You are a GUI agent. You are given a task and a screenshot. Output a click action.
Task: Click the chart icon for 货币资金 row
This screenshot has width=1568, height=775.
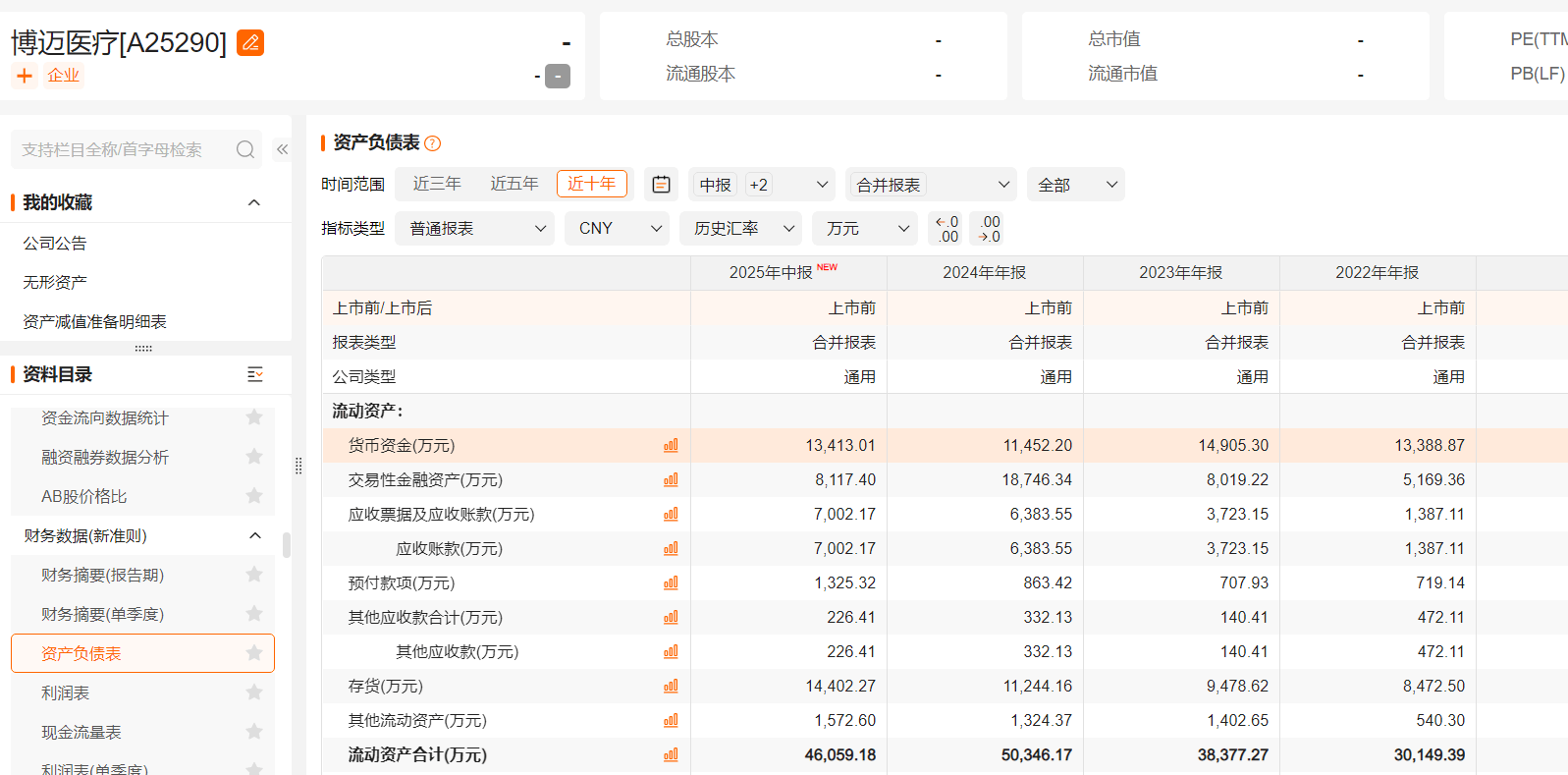click(671, 446)
